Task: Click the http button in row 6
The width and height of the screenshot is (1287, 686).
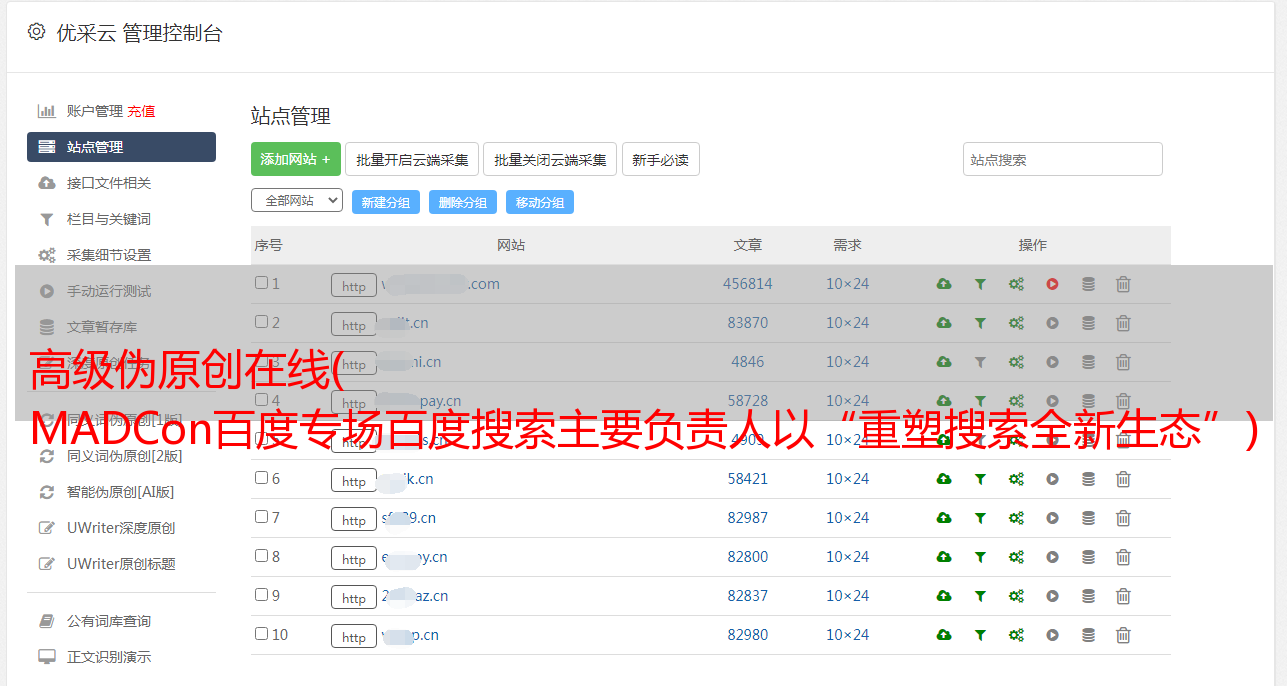Action: point(354,481)
